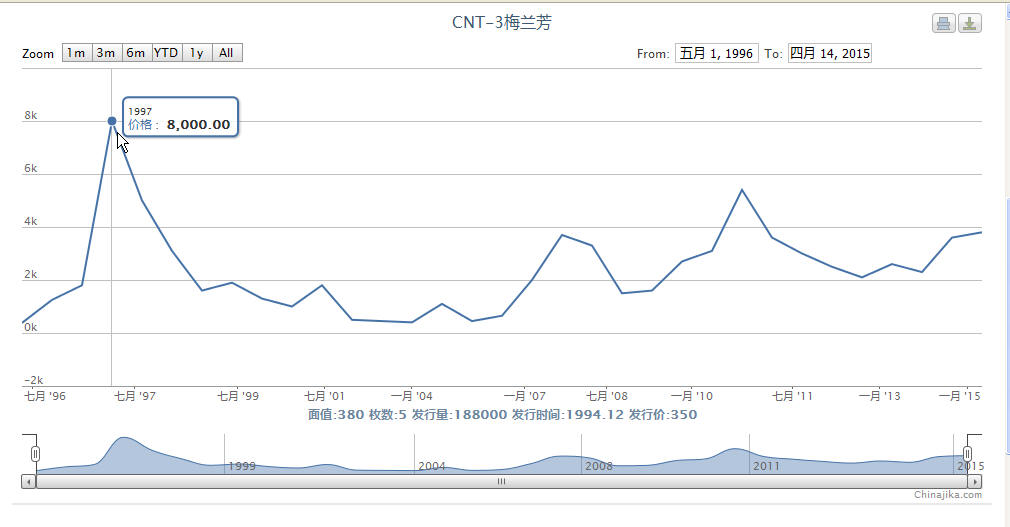The image size is (1010, 527).
Task: Click the 发行价:350 subtitle text
Action: [x=663, y=414]
